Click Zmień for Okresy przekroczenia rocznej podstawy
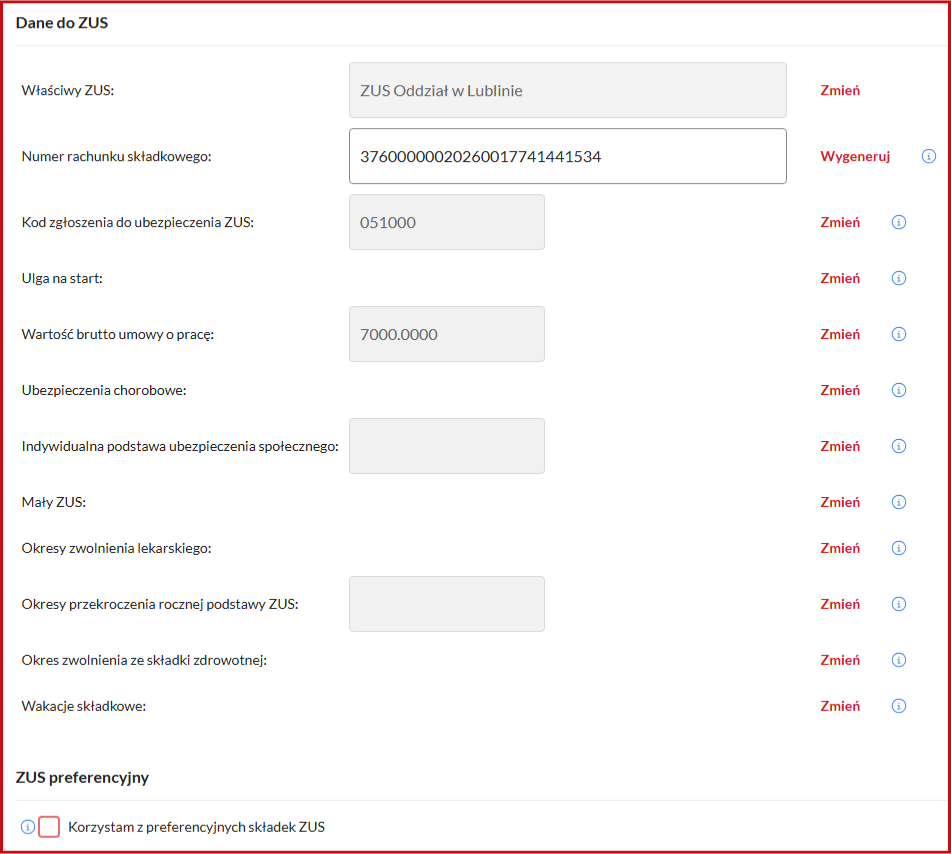951x854 pixels. pos(840,604)
